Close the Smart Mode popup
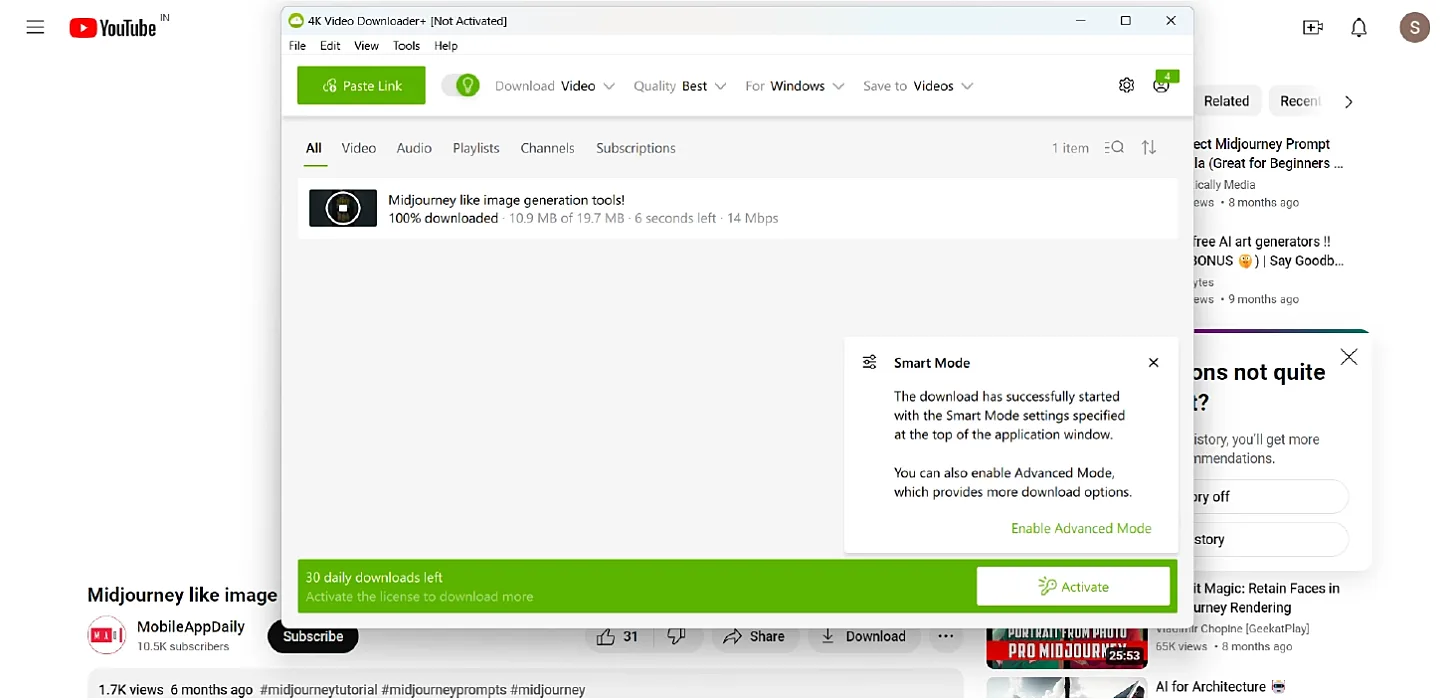 (x=1153, y=363)
